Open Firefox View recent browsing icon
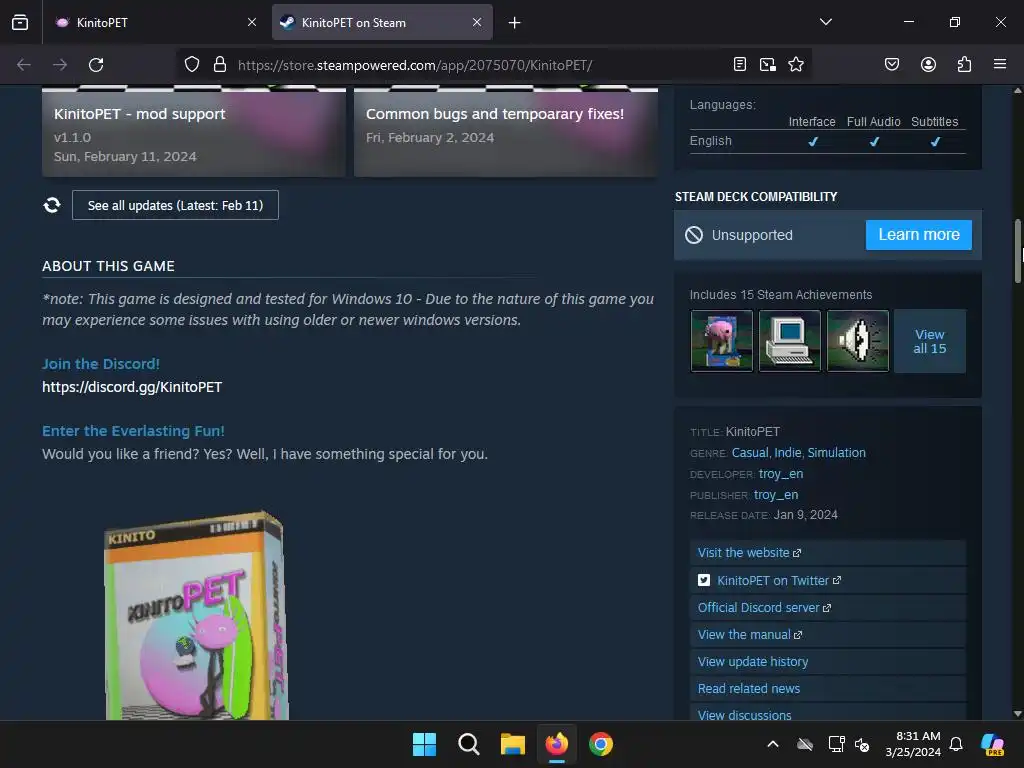 click(x=20, y=23)
